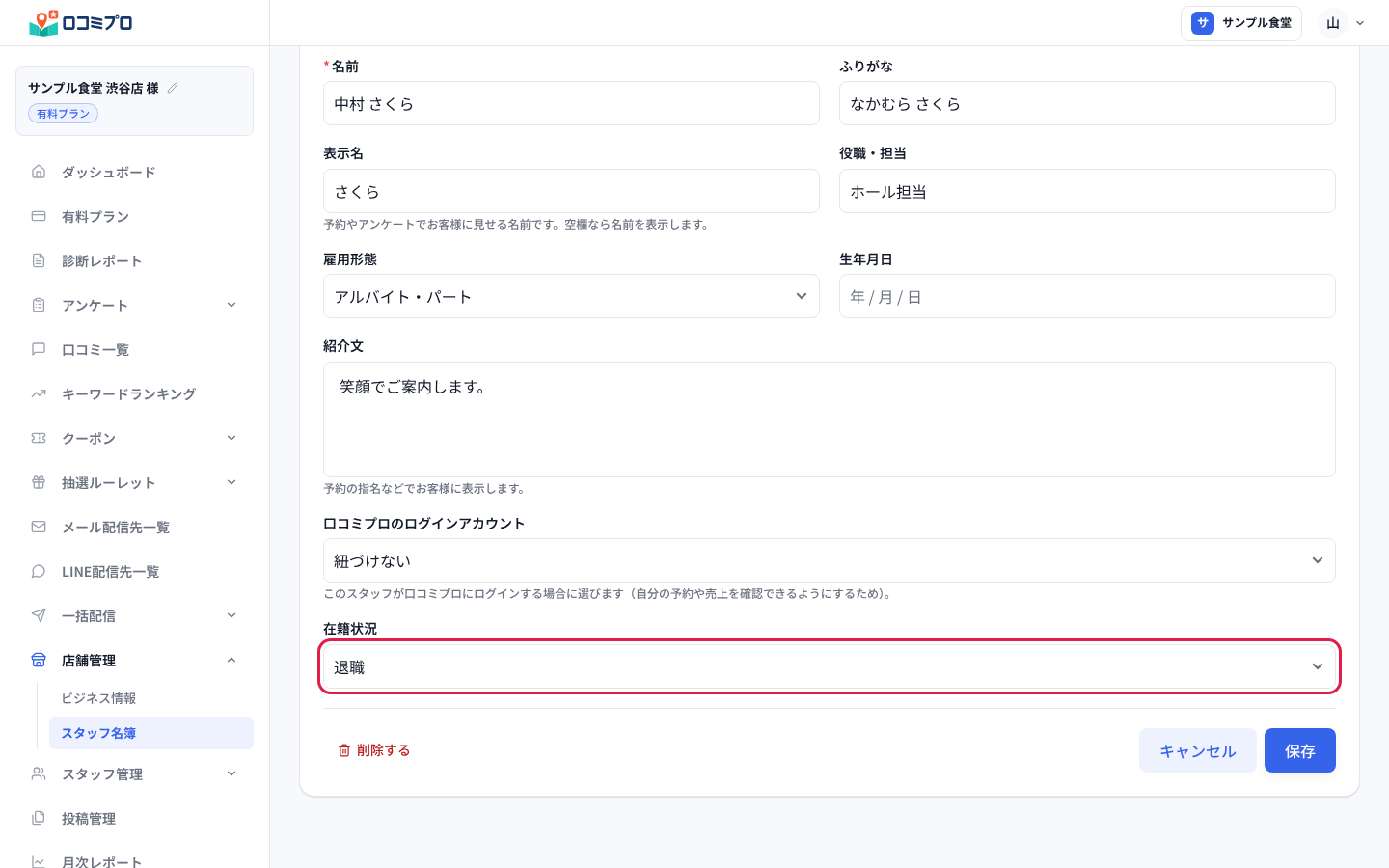Click the 口コミ一覧 speech bubble icon

[39, 349]
